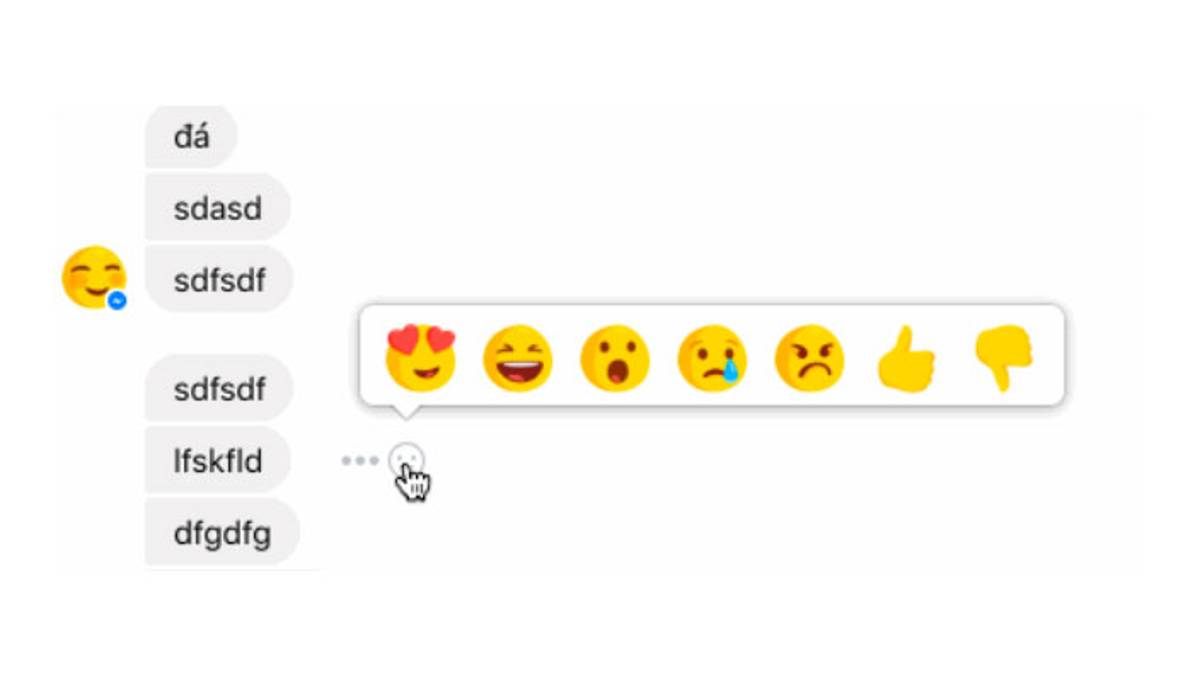Open the three-dot more options menu

360,461
